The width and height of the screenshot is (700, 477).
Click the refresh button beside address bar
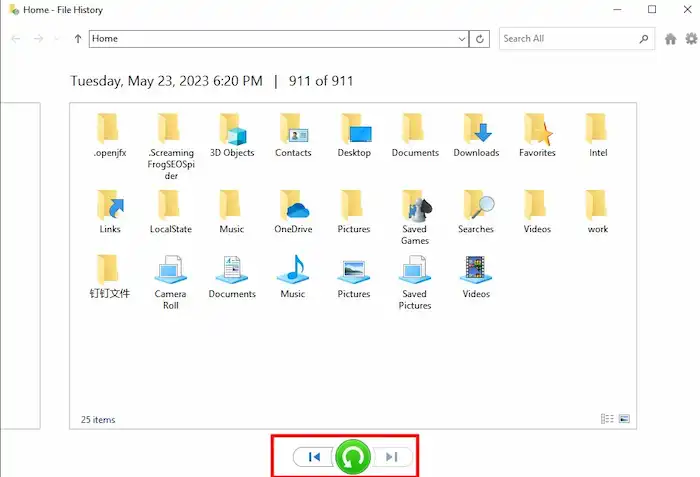point(481,39)
